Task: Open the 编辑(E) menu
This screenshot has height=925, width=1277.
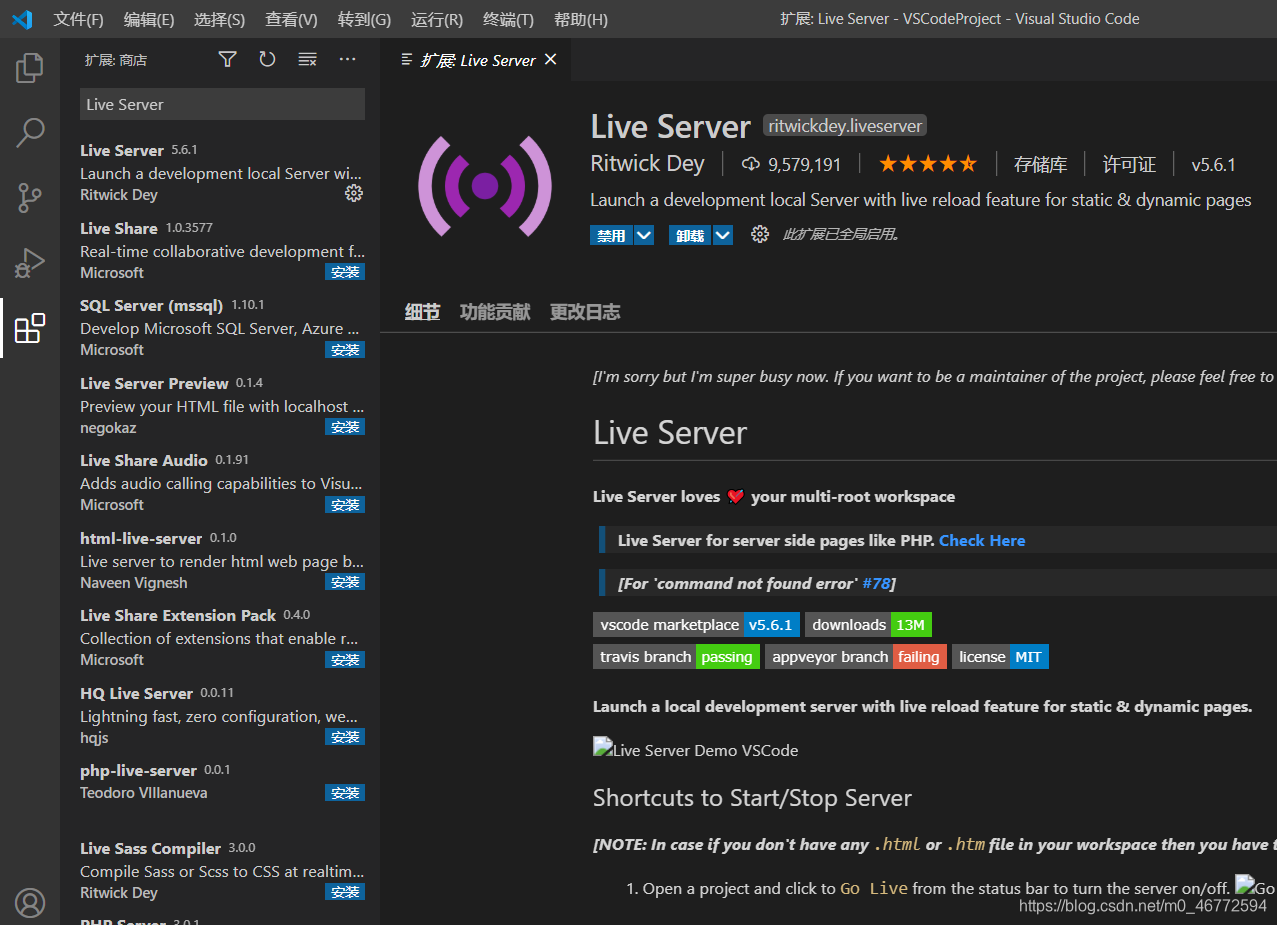Action: [149, 19]
